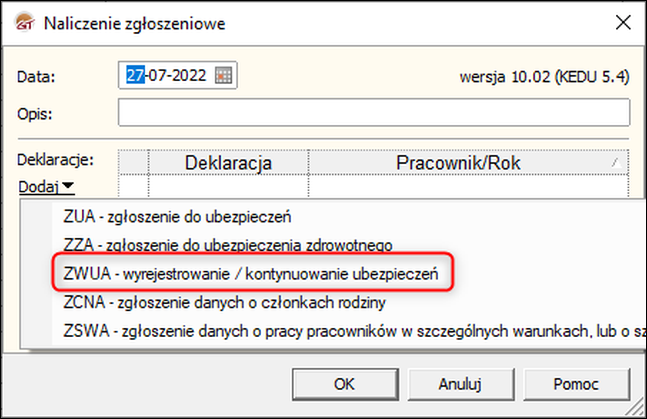This screenshot has height=419, width=647.
Task: Click the Anuluj button
Action: [461, 384]
